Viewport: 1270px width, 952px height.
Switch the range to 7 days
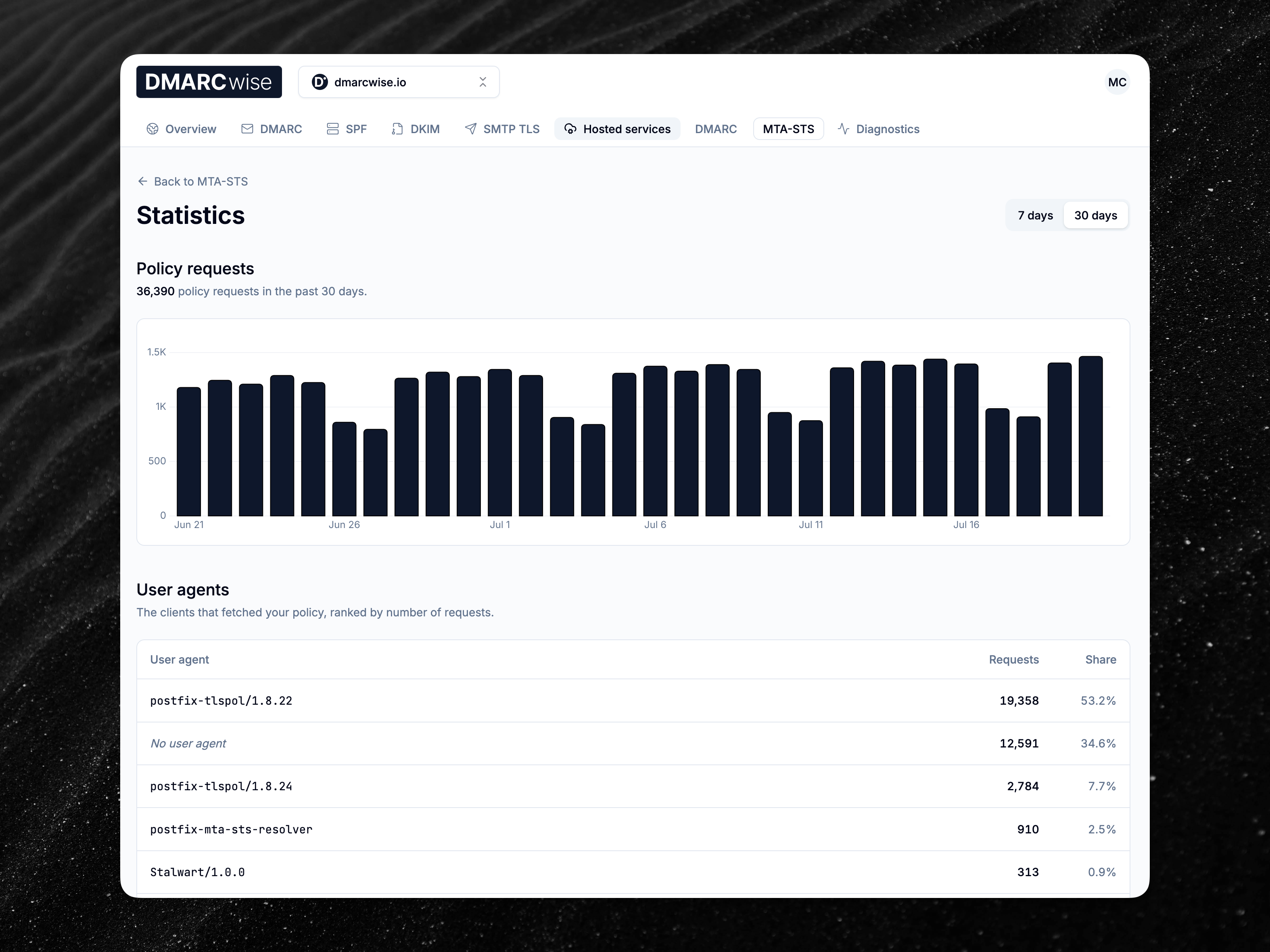point(1035,215)
